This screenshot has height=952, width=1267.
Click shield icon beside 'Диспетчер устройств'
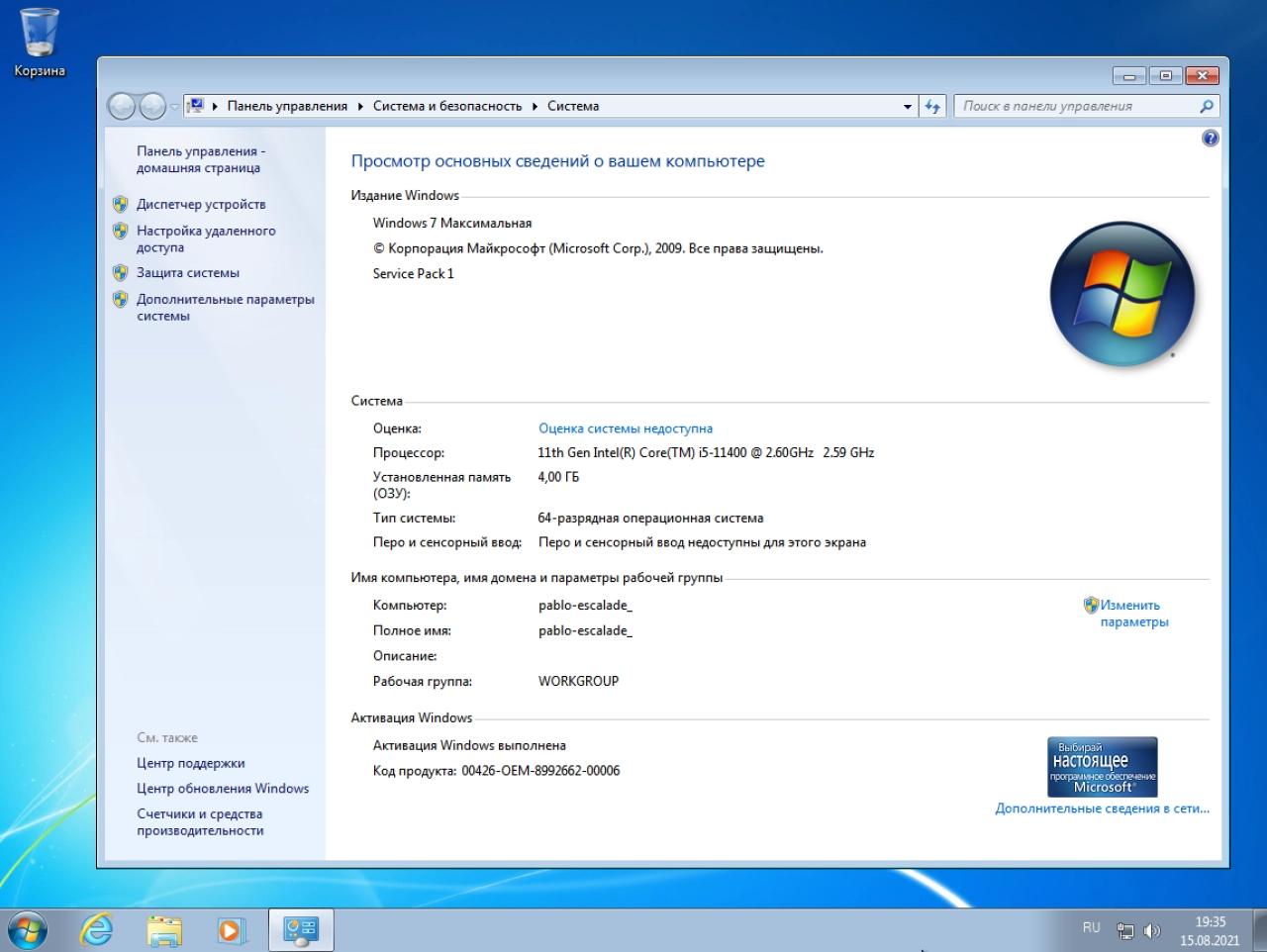click(121, 204)
